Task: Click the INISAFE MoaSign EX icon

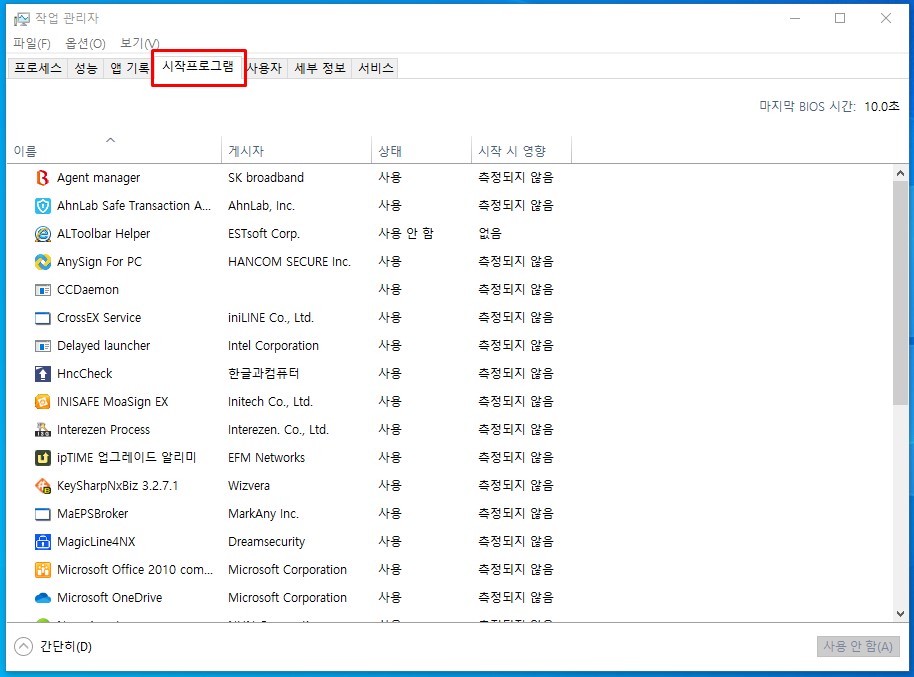Action: pyautogui.click(x=43, y=401)
